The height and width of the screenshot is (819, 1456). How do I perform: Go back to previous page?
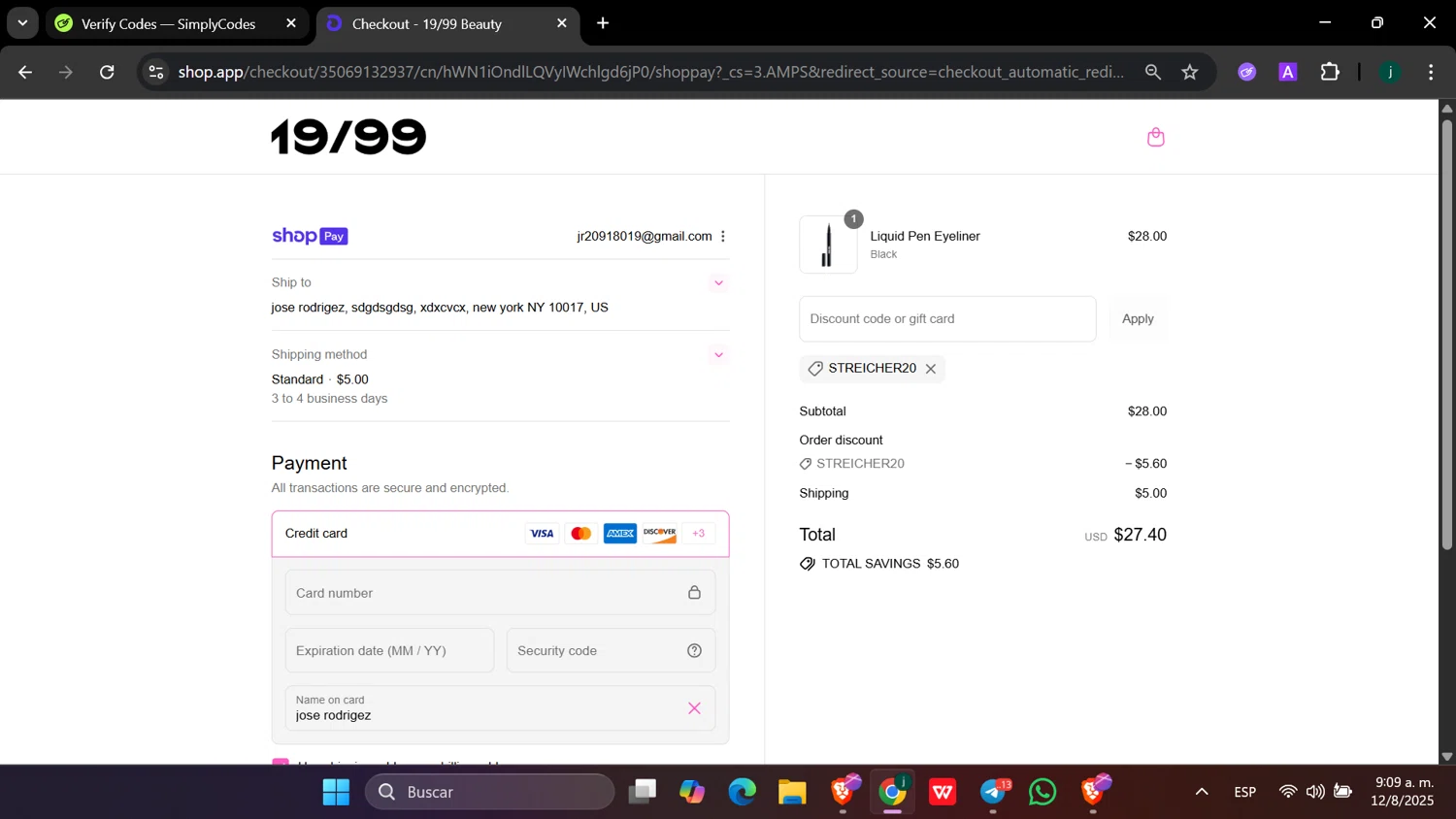point(25,72)
